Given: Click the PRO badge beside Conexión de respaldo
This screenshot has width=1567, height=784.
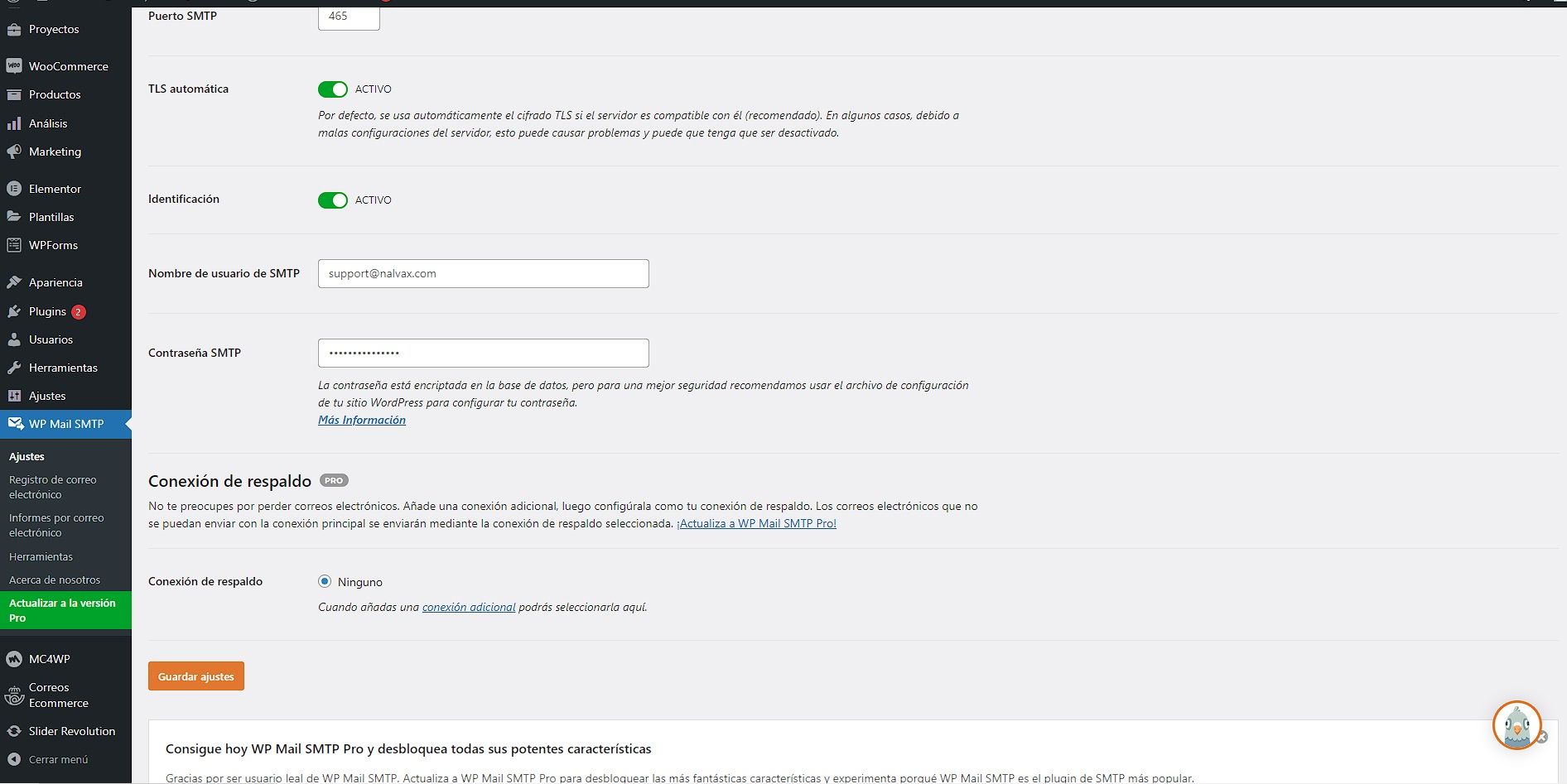Looking at the screenshot, I should point(334,480).
